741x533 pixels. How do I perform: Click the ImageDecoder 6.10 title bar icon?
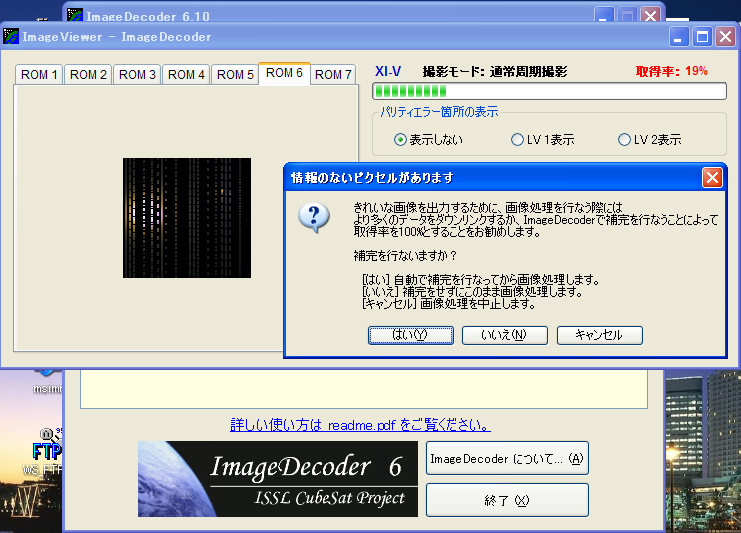tap(75, 14)
